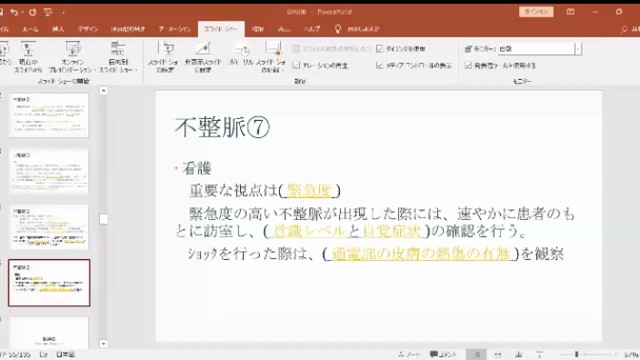Select the highlighted 不整脈⑦ slide thumbnail
Image resolution: width=640 pixels, height=360 pixels.
pyautogui.click(x=49, y=282)
